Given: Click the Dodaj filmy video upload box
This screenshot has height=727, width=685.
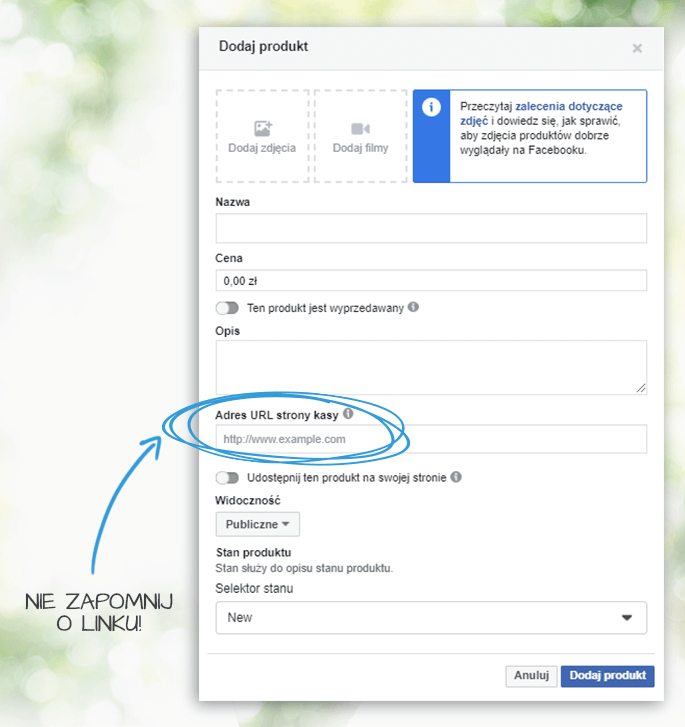Looking at the screenshot, I should click(360, 136).
